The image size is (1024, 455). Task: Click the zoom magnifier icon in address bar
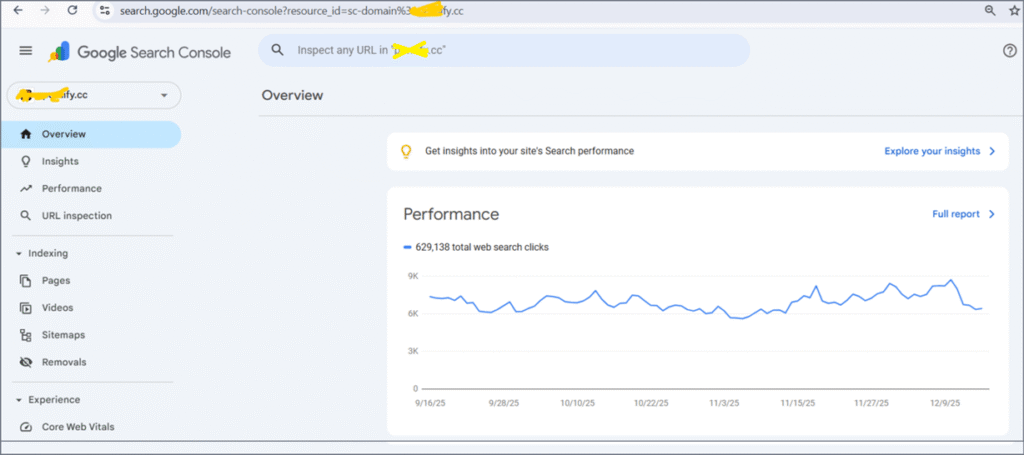[x=990, y=10]
